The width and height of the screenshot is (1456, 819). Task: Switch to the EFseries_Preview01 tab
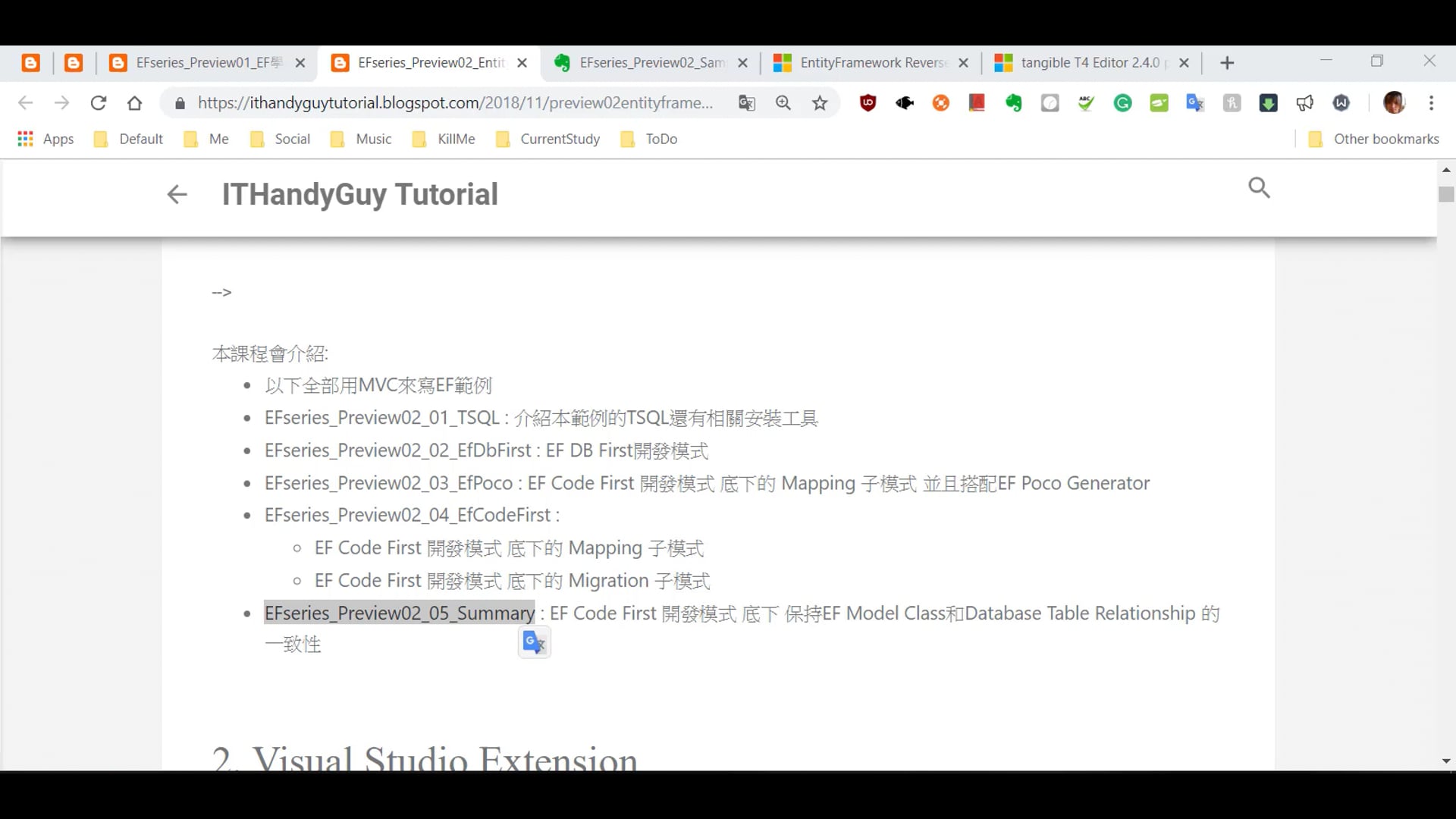(201, 63)
